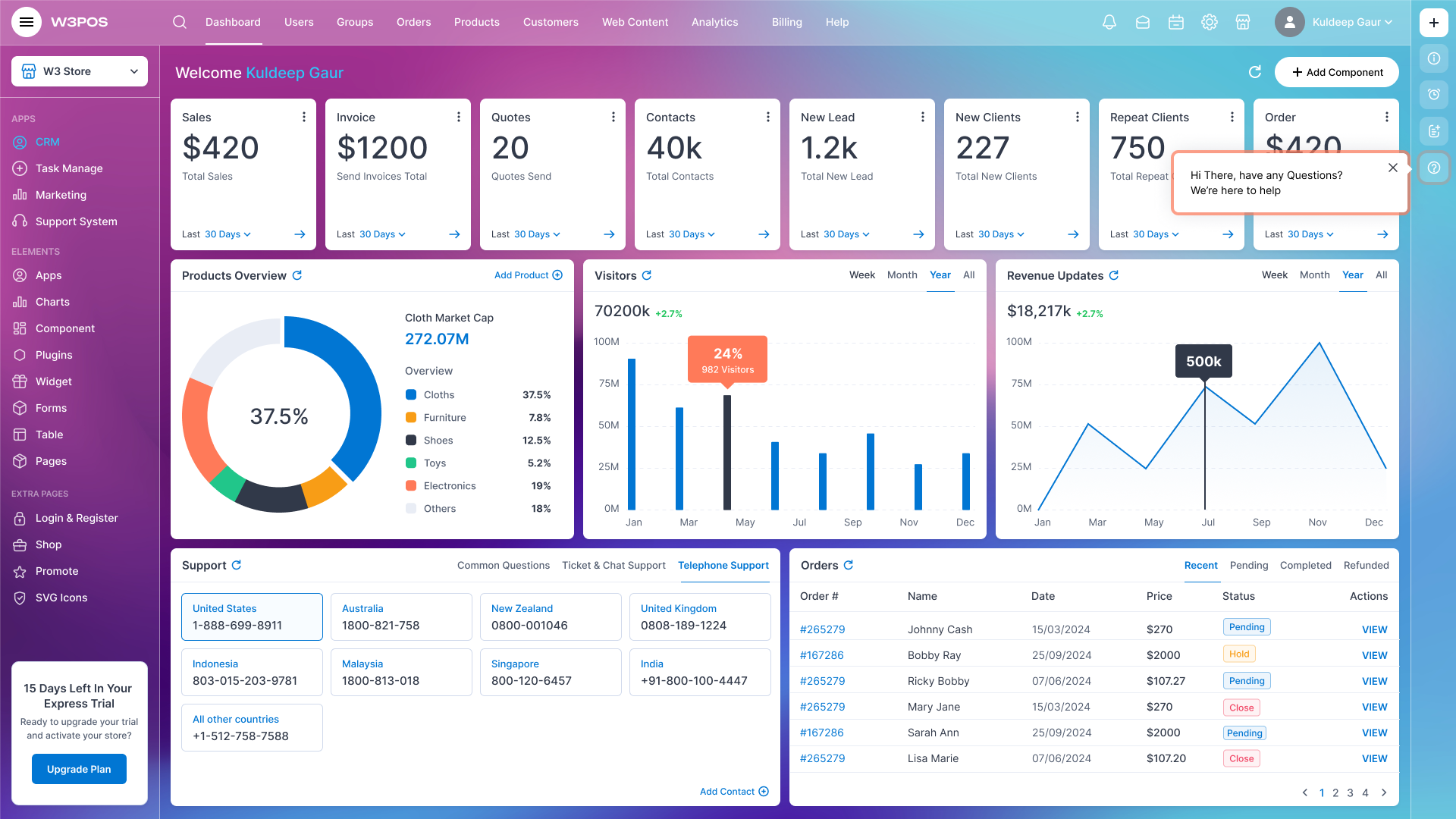Screen dimensions: 1456x819
Task: Click the Upgrade Plan button
Action: (x=79, y=768)
